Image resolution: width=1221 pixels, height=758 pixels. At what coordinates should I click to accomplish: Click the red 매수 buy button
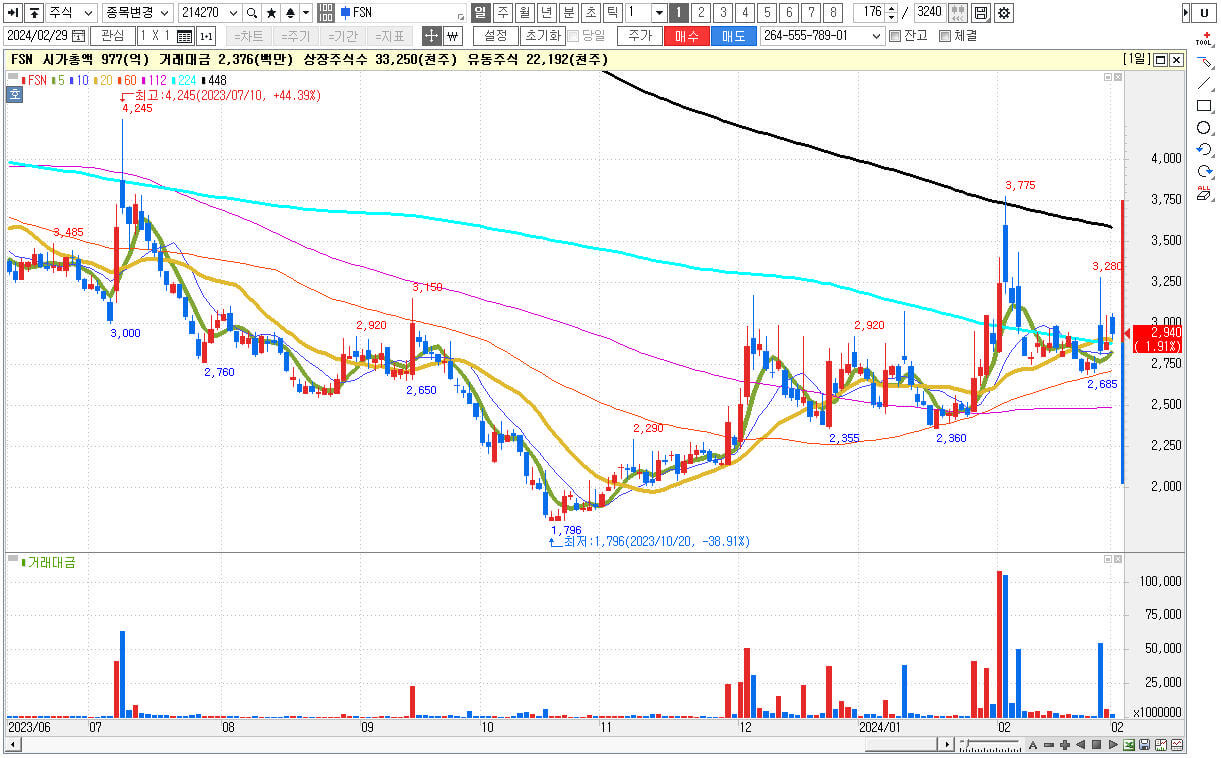688,35
